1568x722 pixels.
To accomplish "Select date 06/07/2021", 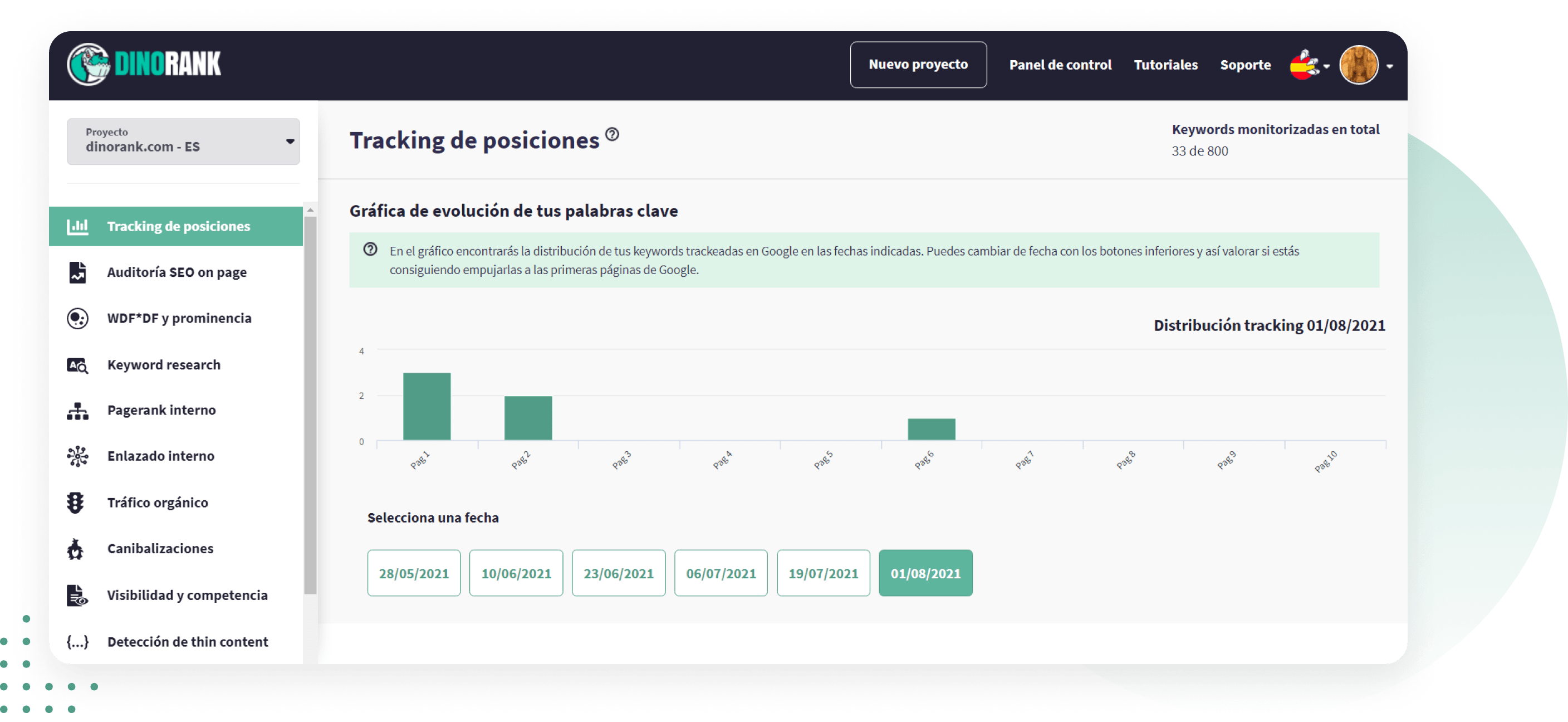I will coord(721,573).
